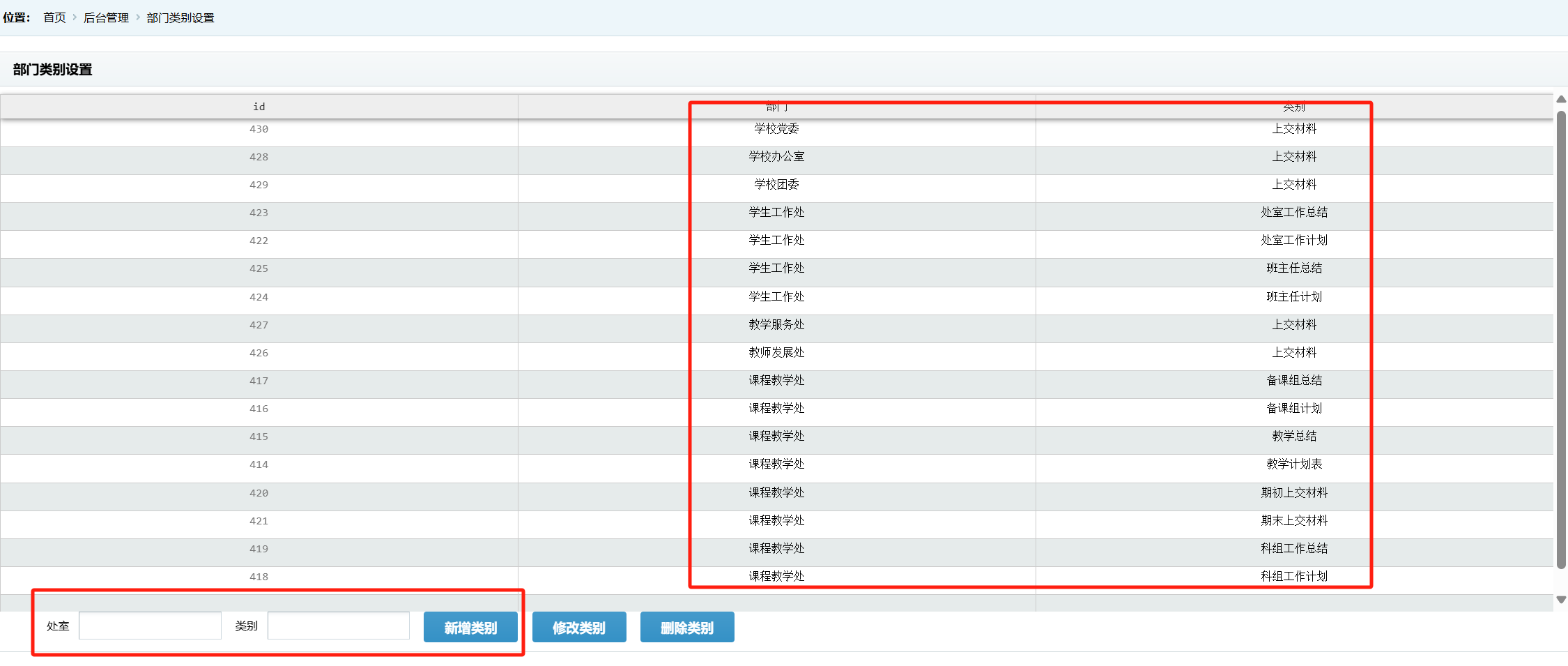The width and height of the screenshot is (1568, 666).
Task: Select row with id 426
Action: click(x=776, y=356)
